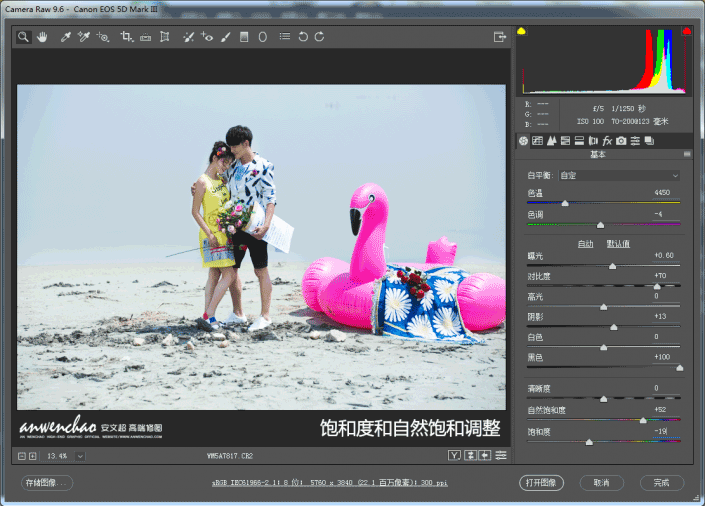Click the zoom out minus button
Viewport: 705px width, 506px height.
click(22, 456)
